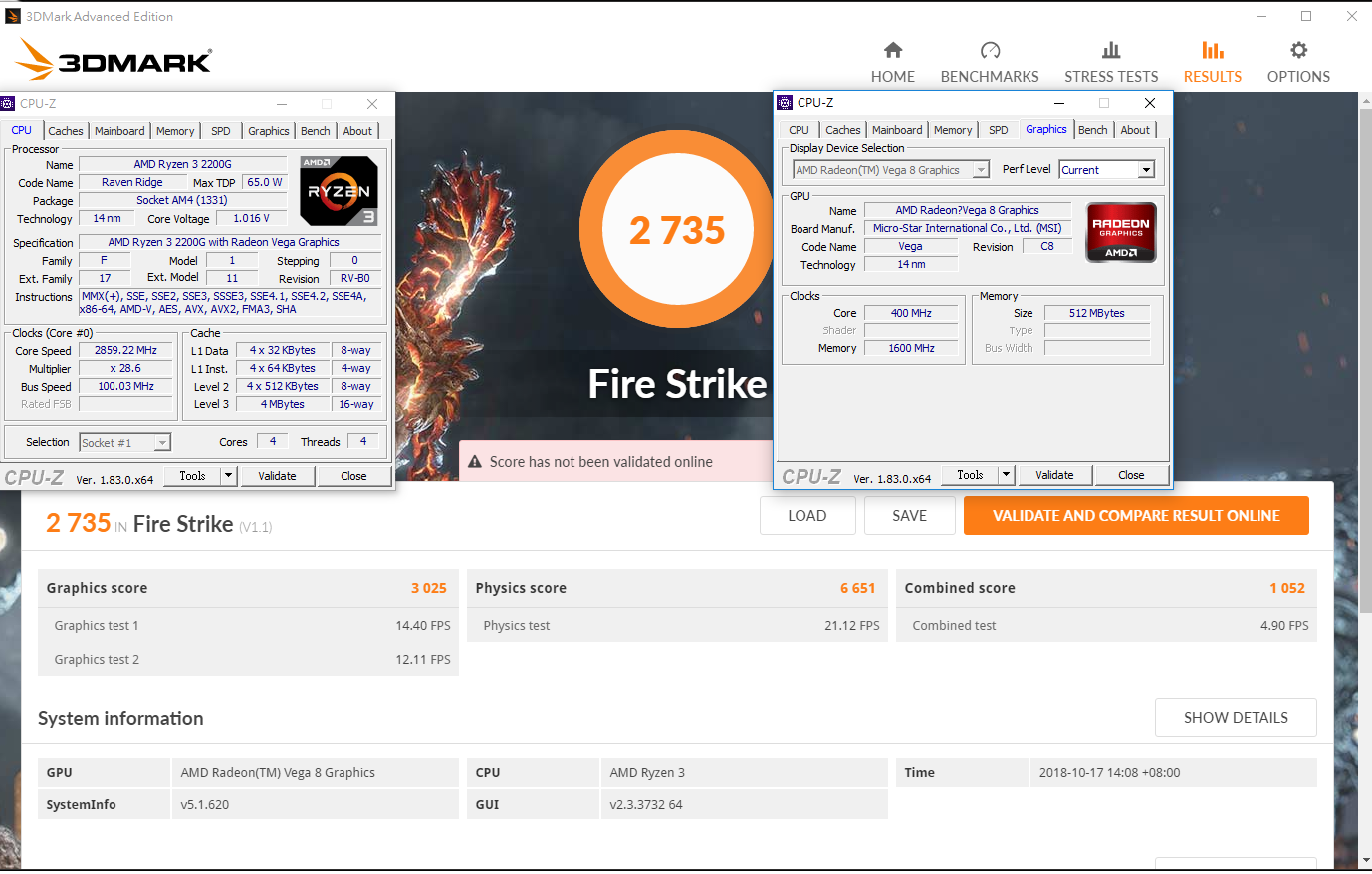Click Tools button in left CPU-Z

coord(192,476)
